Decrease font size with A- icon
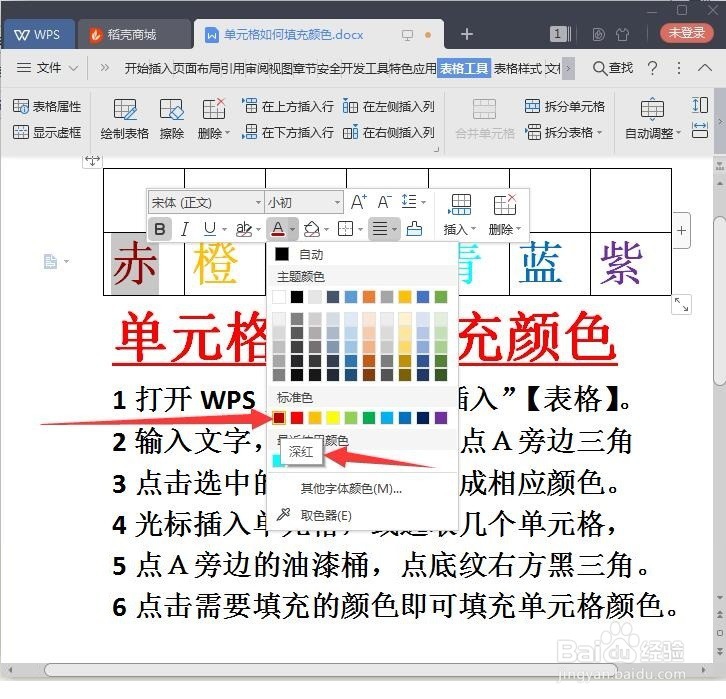The image size is (726, 699). tap(385, 202)
